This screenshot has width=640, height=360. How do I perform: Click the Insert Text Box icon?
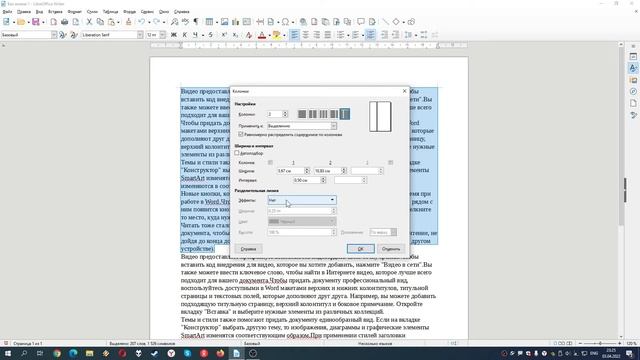247,22
